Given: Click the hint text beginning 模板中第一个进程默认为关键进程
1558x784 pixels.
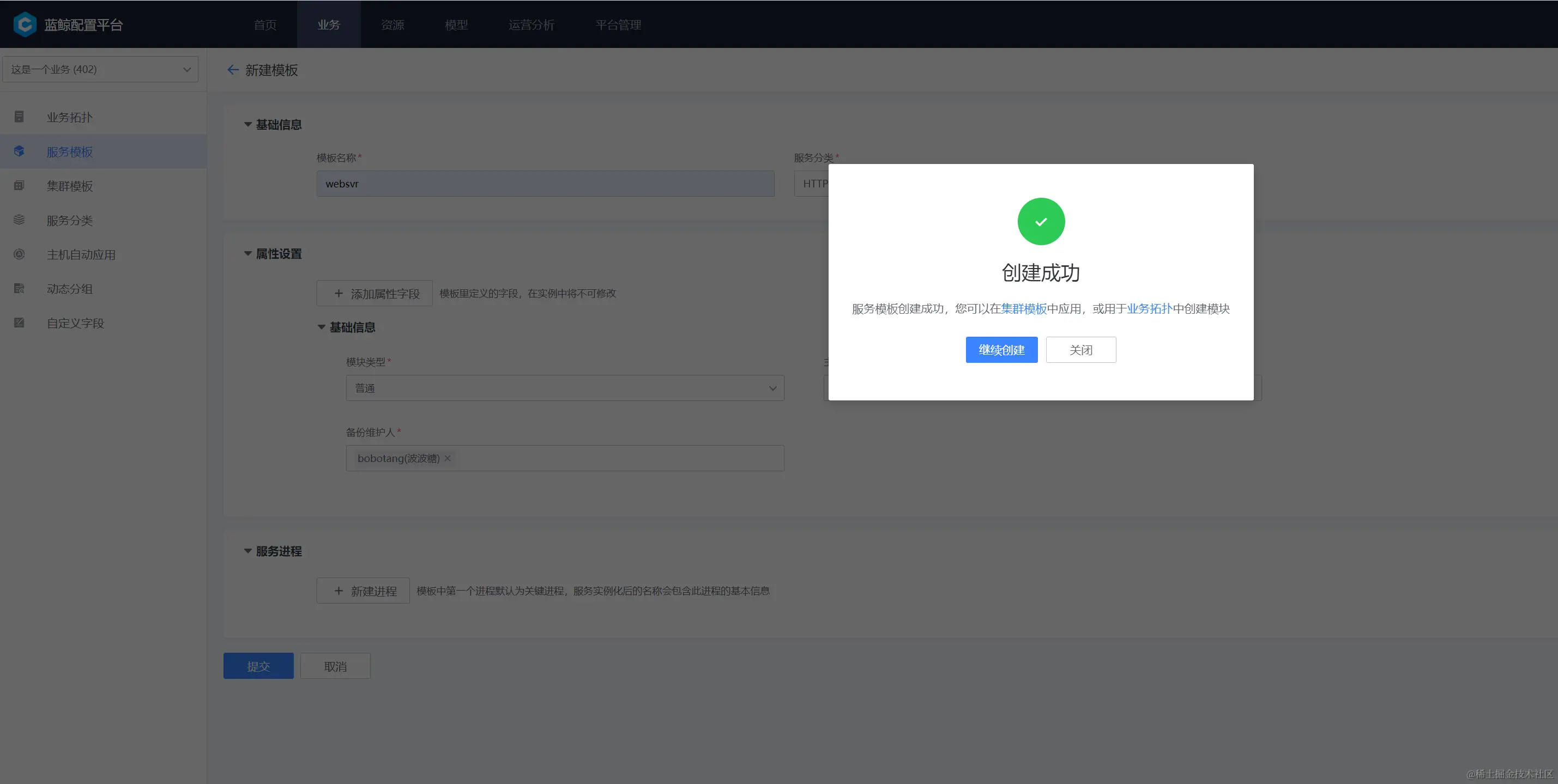Looking at the screenshot, I should (x=593, y=591).
